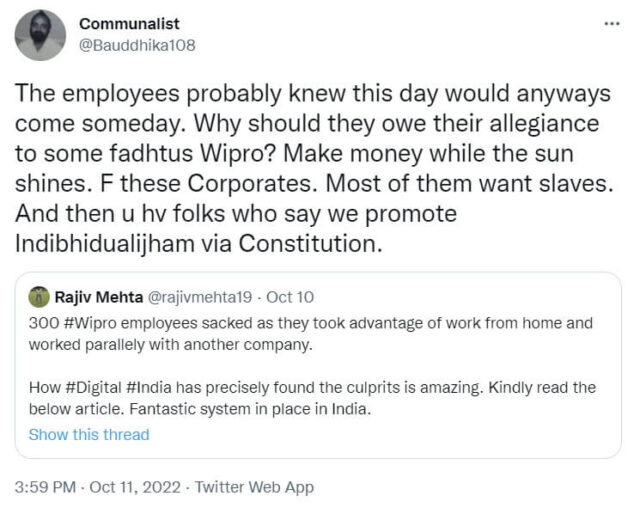
Task: Open the more options three-dot menu
Action: 612,23
